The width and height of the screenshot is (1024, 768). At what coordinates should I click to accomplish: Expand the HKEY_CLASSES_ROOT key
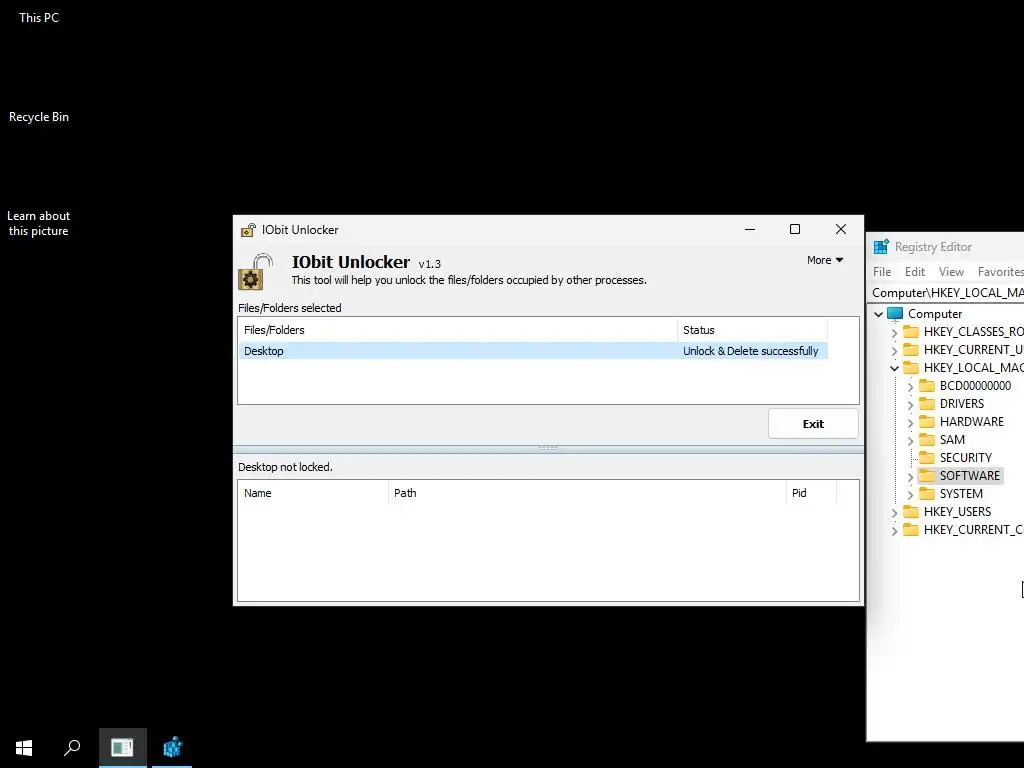point(894,332)
